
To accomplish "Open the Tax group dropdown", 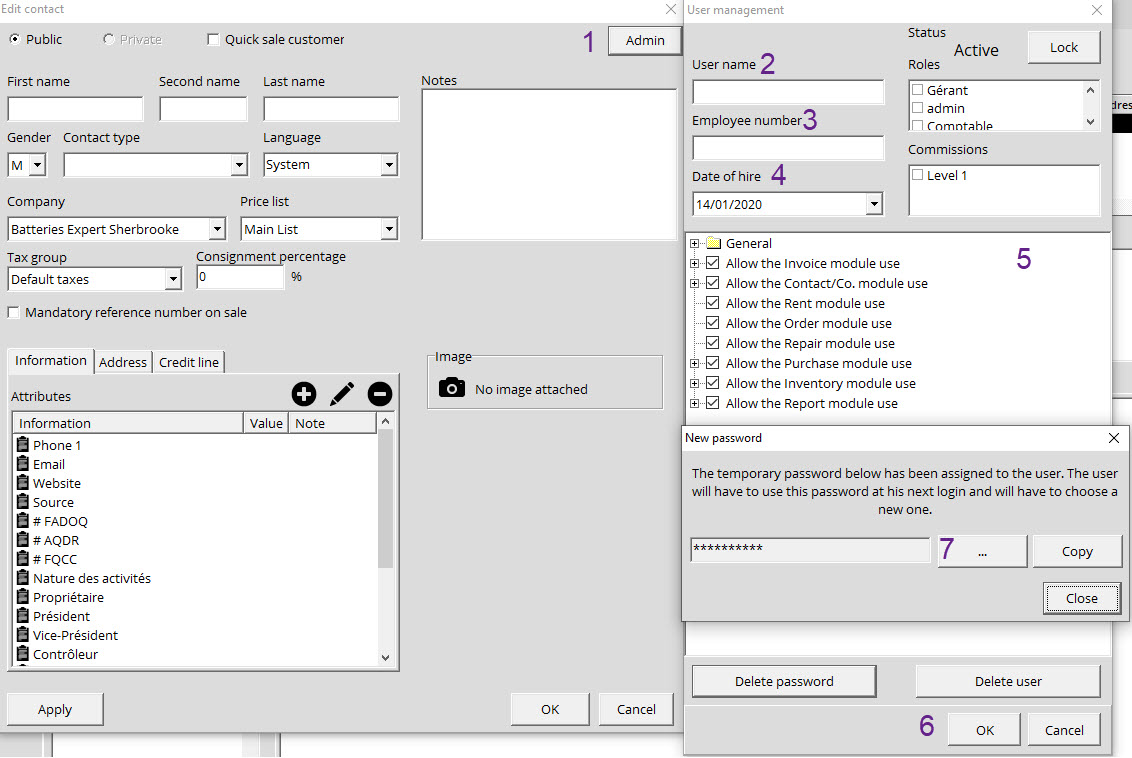I will 170,279.
